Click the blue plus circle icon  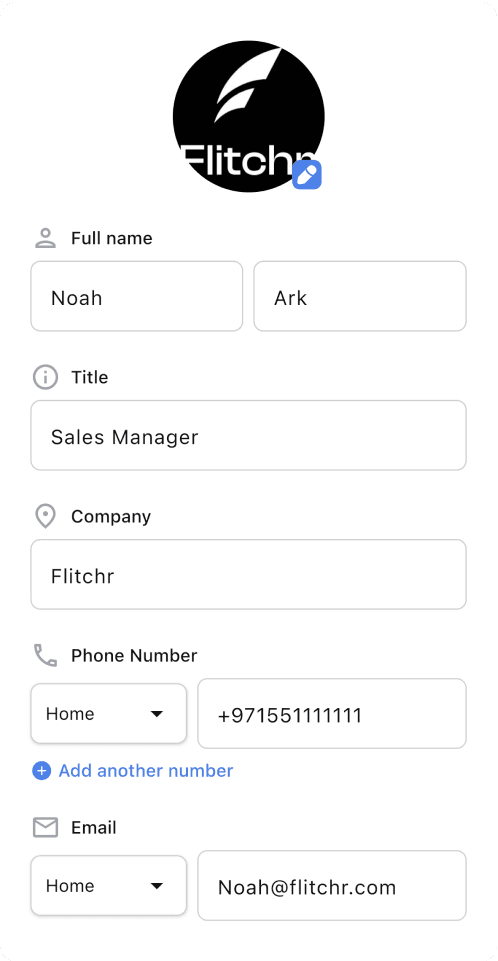(42, 770)
